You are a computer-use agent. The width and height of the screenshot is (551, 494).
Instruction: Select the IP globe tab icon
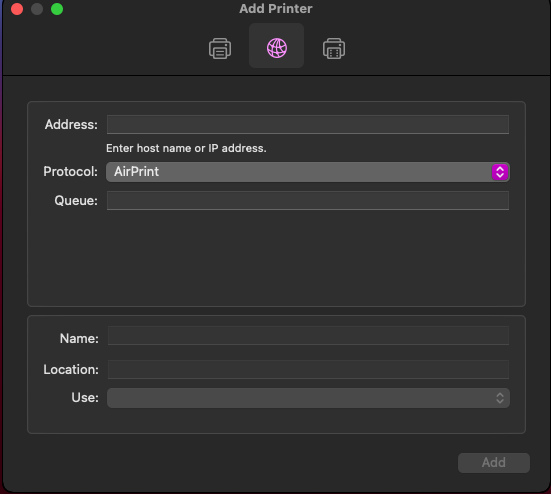pyautogui.click(x=277, y=48)
